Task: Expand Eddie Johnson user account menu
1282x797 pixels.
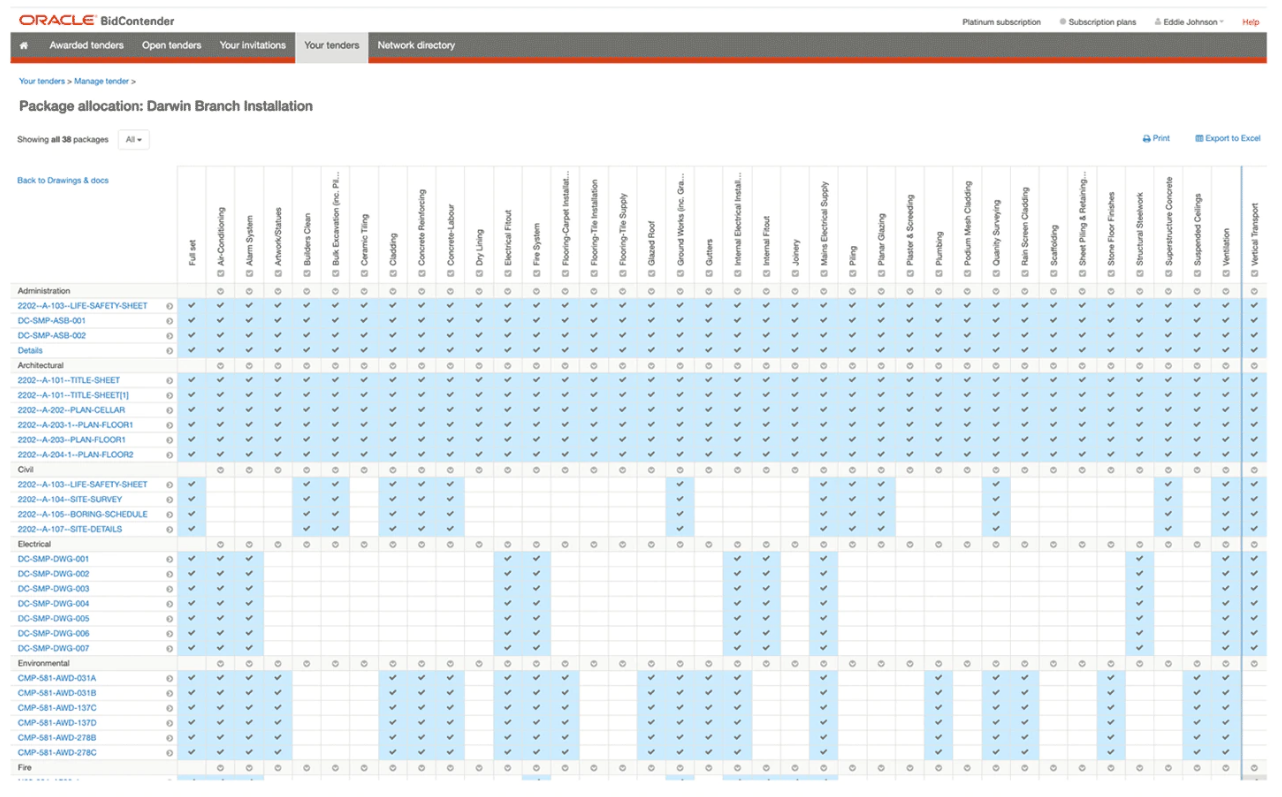Action: coord(1188,22)
